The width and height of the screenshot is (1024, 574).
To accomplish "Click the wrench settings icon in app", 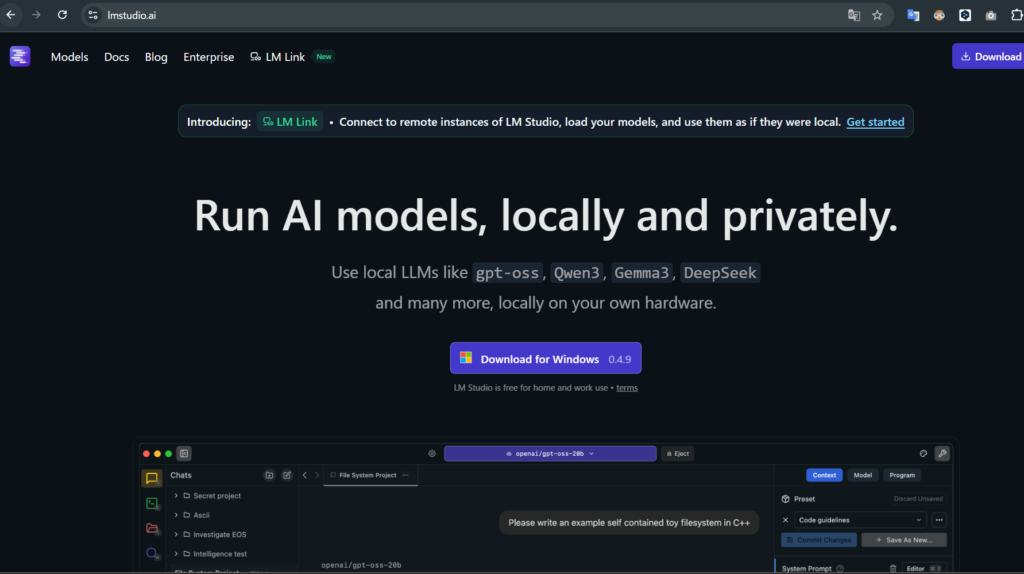I will [x=941, y=453].
